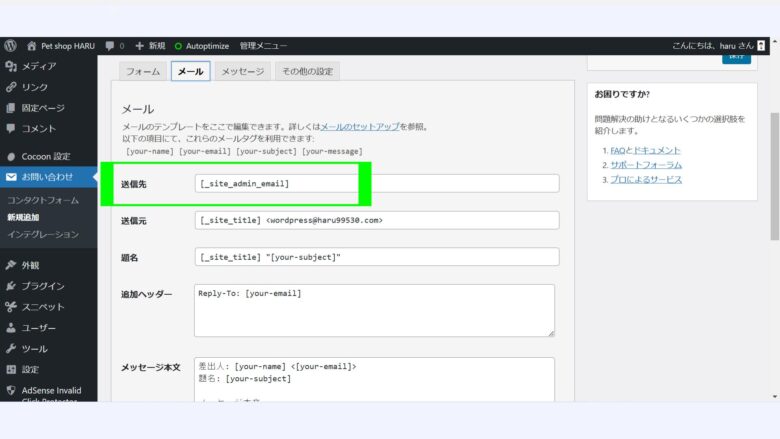
Task: Follow the メールのセットアップ link
Action: point(360,127)
